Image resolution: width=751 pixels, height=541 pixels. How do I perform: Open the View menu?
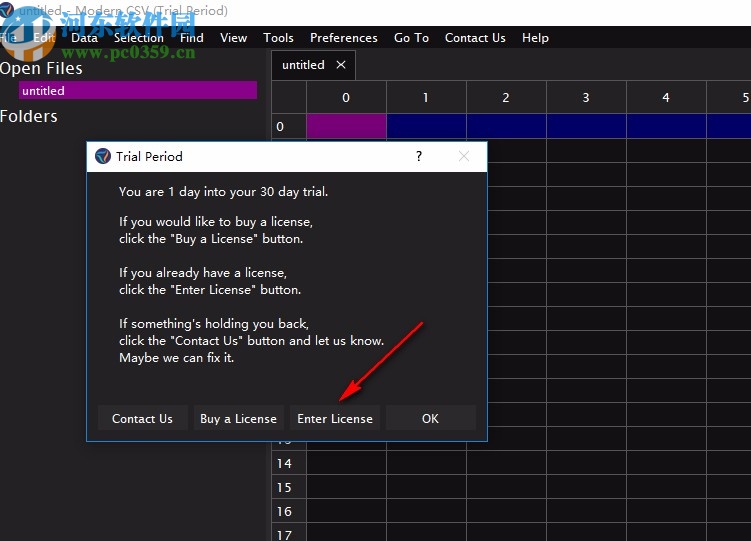coord(233,38)
